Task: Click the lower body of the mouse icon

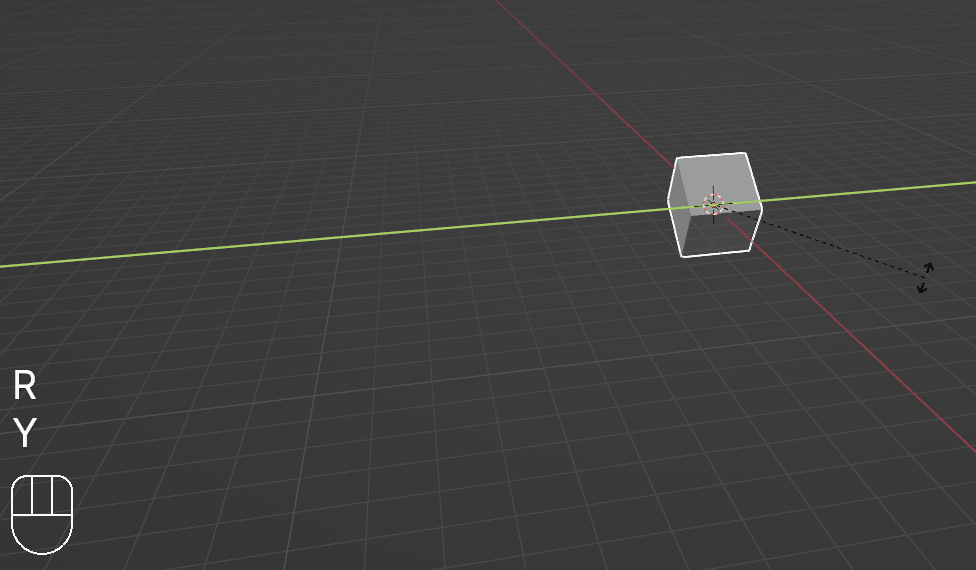Action: tap(42, 533)
